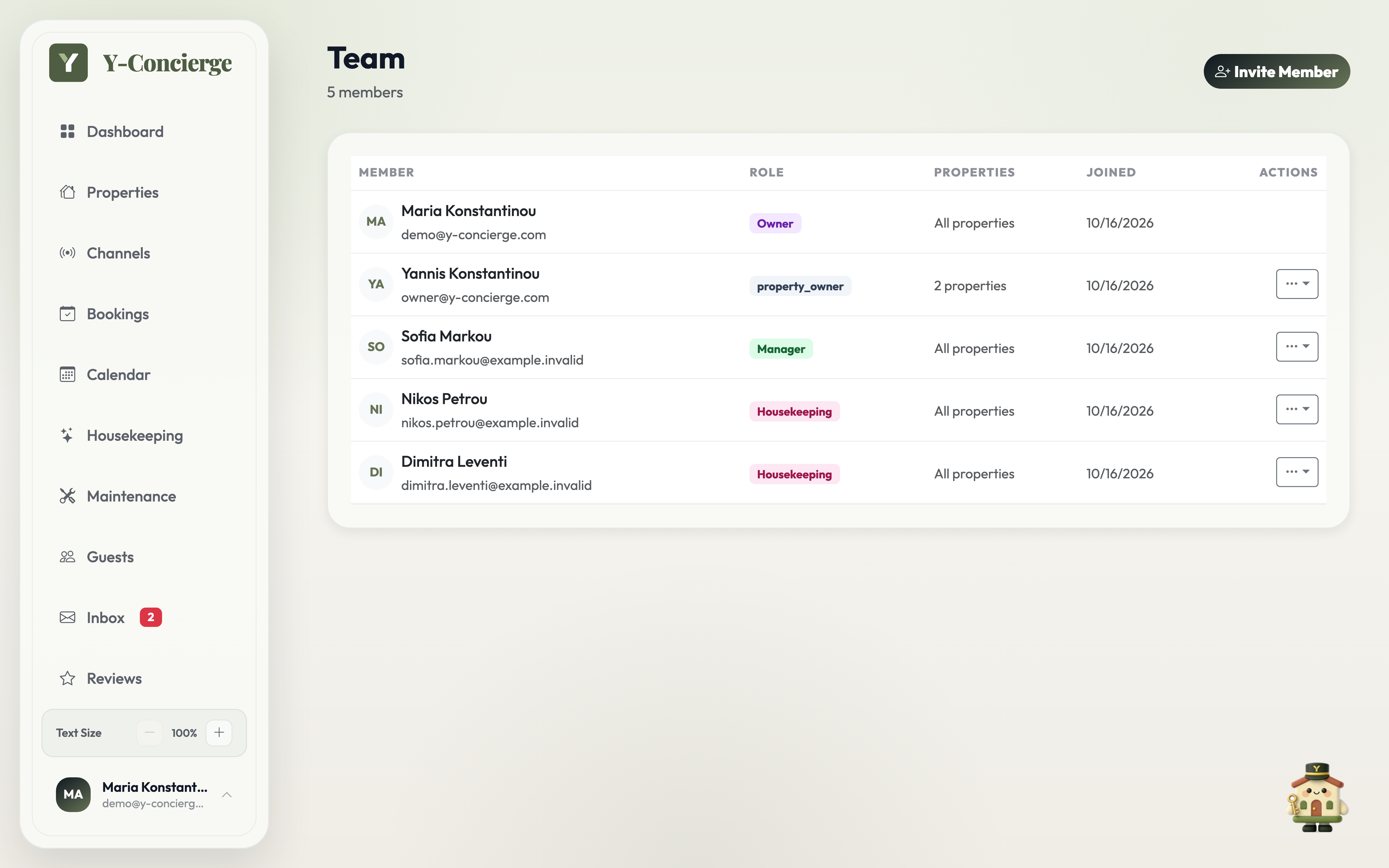This screenshot has width=1389, height=868.
Task: Click the Inbox envelope icon
Action: pyautogui.click(x=68, y=618)
